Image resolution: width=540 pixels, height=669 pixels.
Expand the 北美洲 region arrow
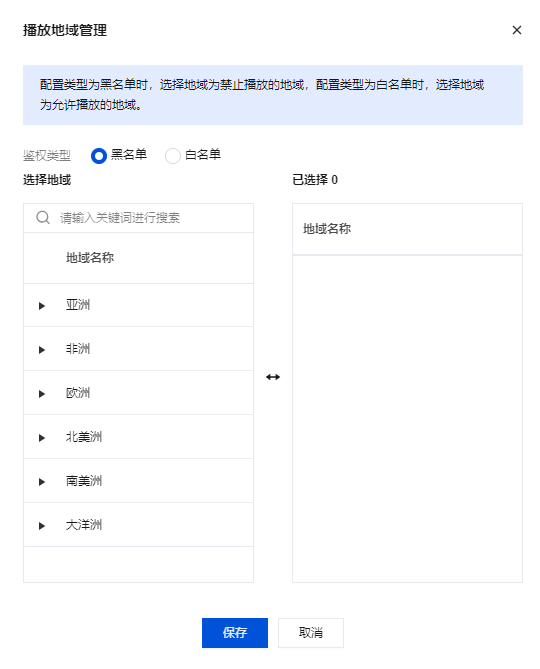(42, 438)
